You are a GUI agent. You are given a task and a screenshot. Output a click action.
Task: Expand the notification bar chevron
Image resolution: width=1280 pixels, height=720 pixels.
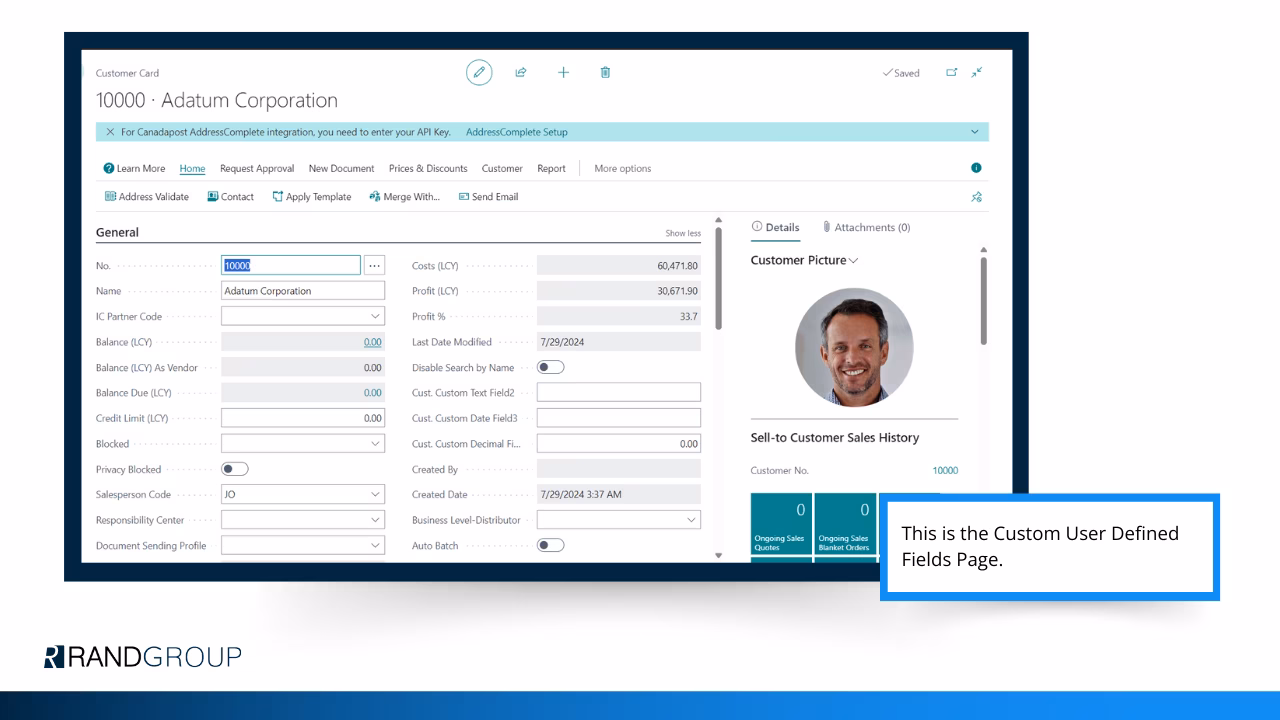[x=975, y=132]
